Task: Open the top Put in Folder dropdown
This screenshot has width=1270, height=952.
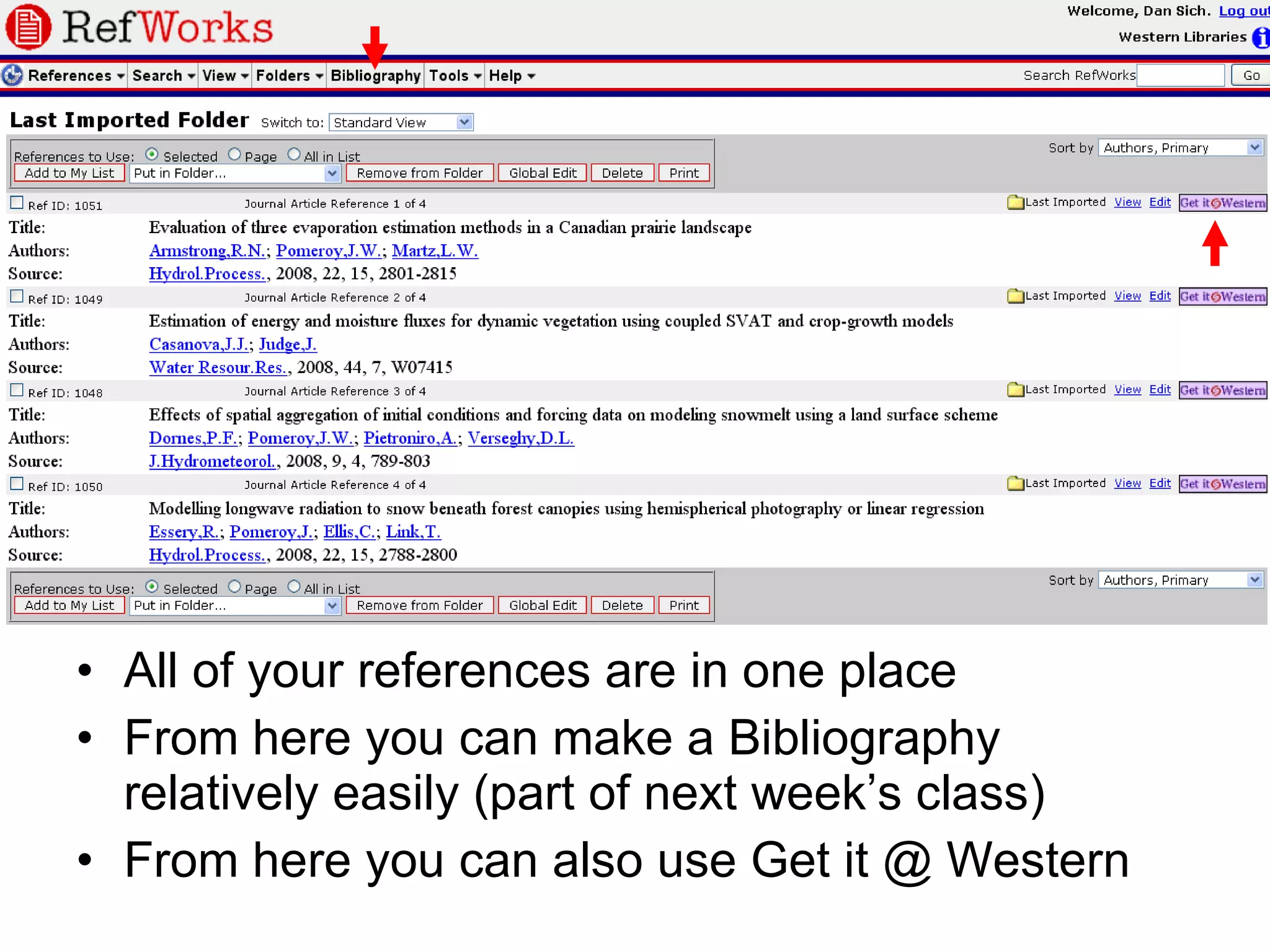Action: [235, 173]
